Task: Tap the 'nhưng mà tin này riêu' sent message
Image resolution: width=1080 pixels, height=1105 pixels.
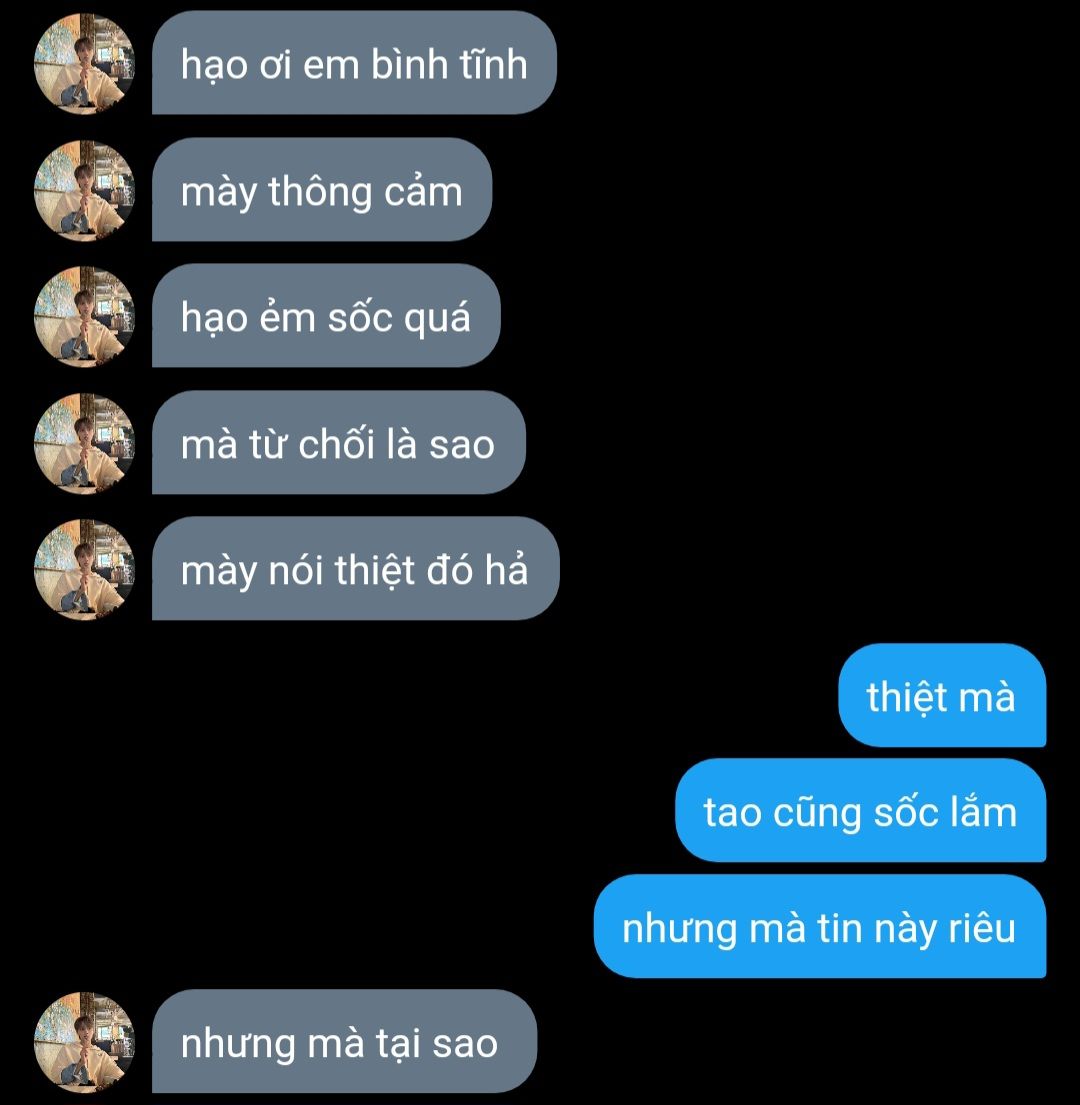Action: [x=820, y=926]
